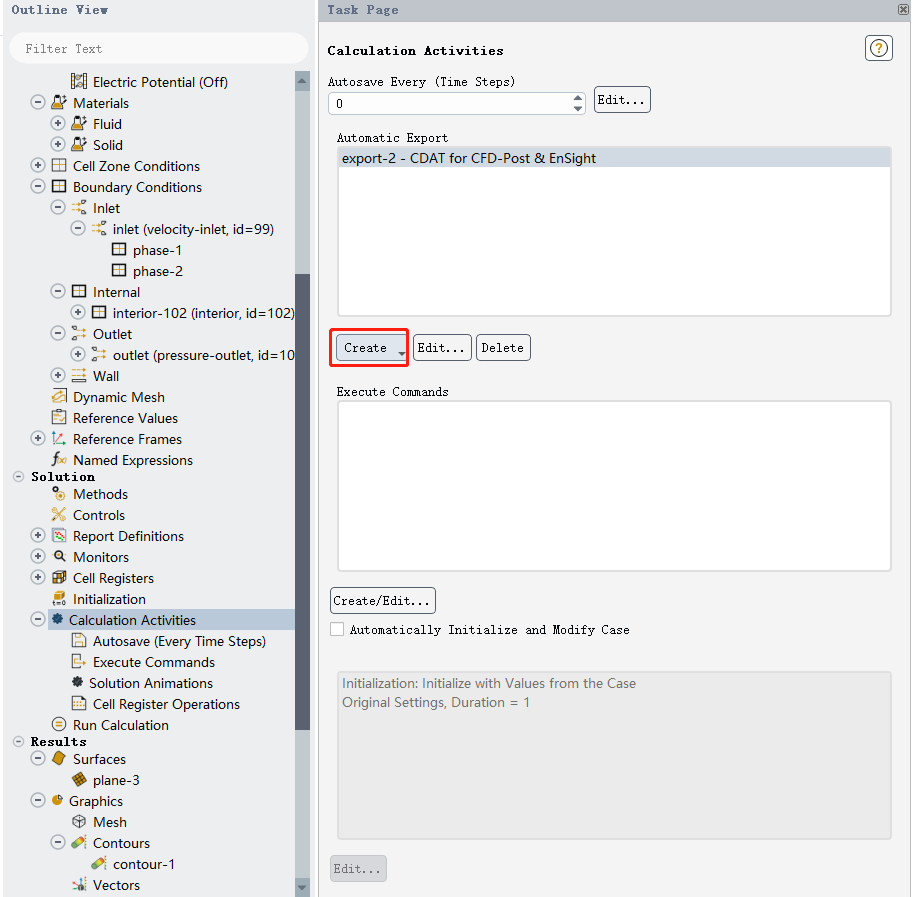This screenshot has width=913, height=897.
Task: Expand the Report Definitions node
Action: point(38,536)
